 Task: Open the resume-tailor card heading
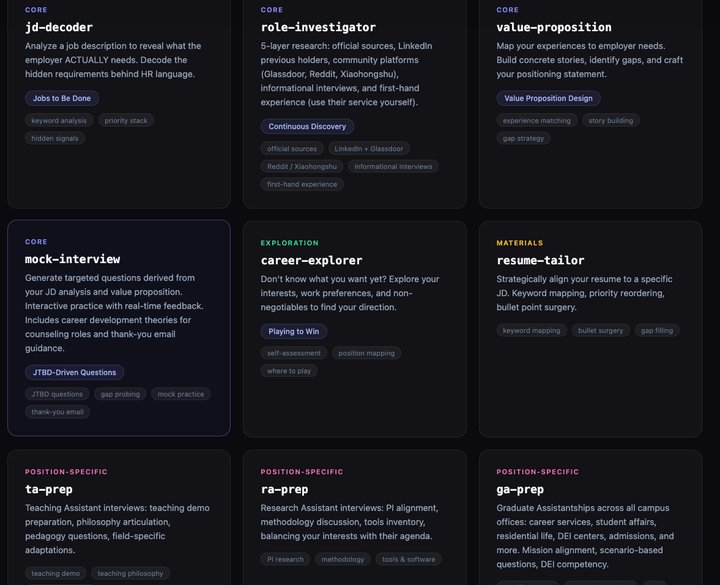tap(540, 260)
